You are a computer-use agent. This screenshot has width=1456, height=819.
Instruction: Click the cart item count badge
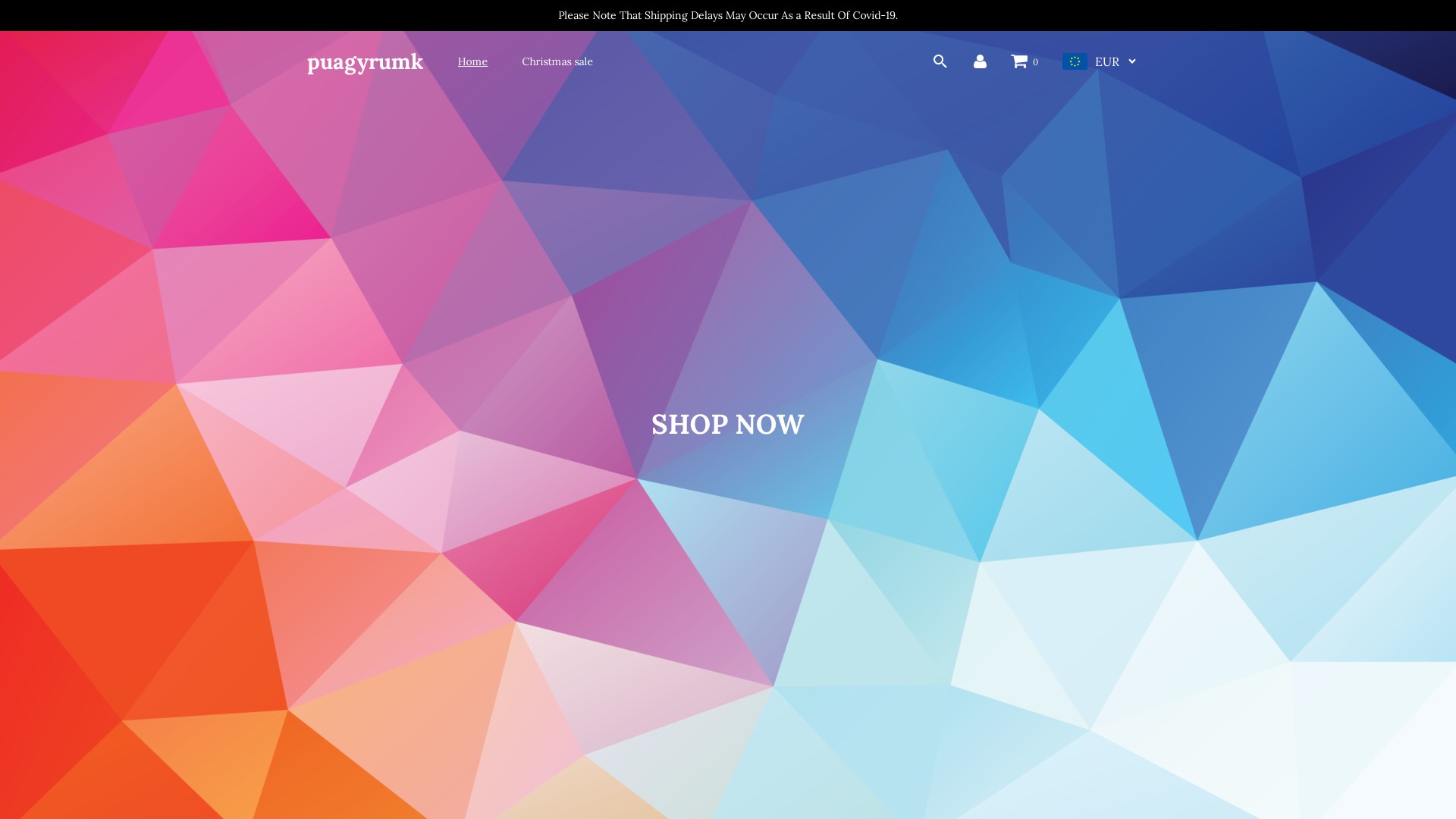[1036, 62]
